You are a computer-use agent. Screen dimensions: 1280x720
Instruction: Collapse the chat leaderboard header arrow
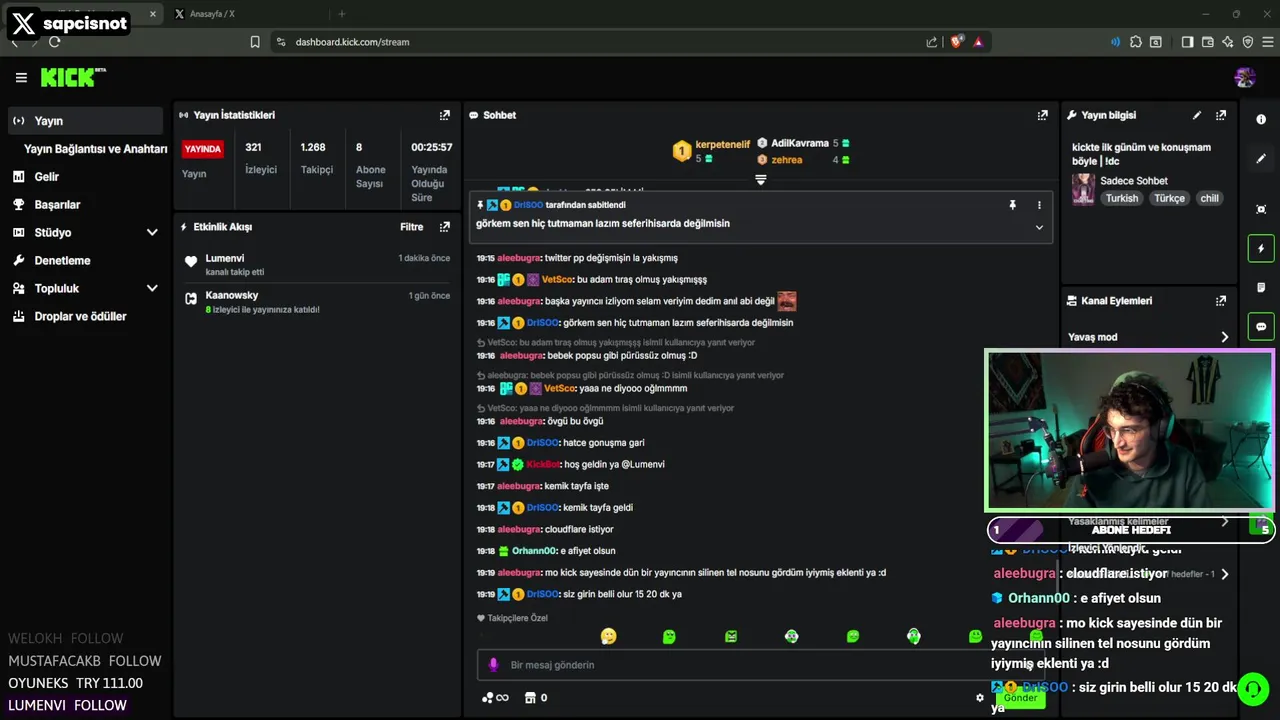761,180
